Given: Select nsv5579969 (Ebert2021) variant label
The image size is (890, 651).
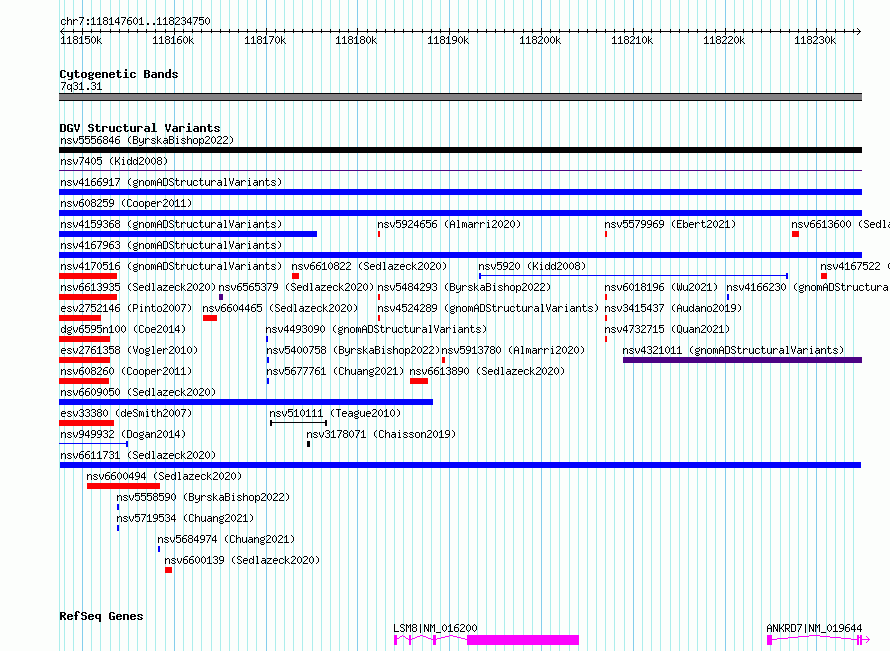Looking at the screenshot, I should tap(670, 224).
